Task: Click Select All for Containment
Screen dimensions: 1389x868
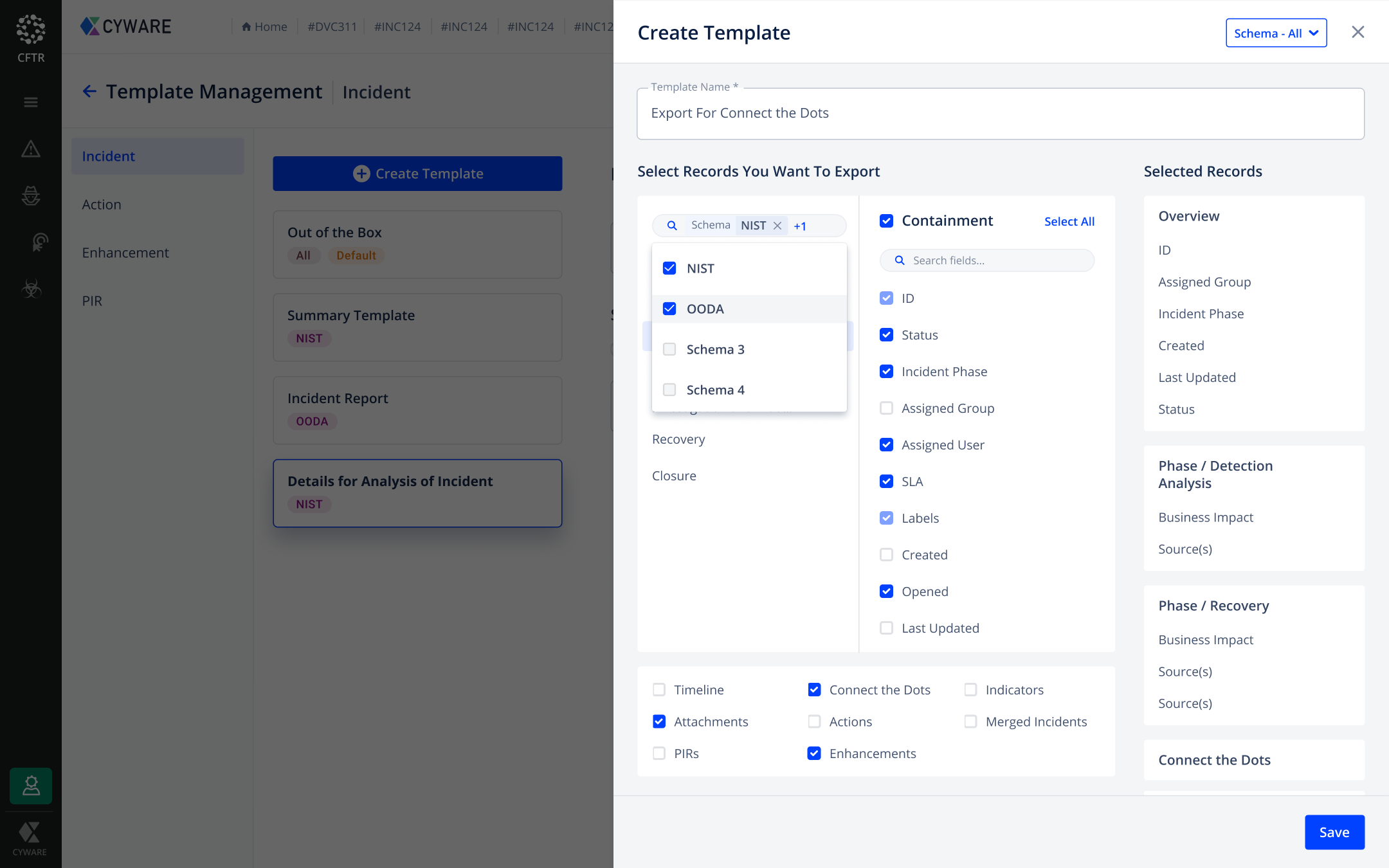Action: click(x=1069, y=221)
